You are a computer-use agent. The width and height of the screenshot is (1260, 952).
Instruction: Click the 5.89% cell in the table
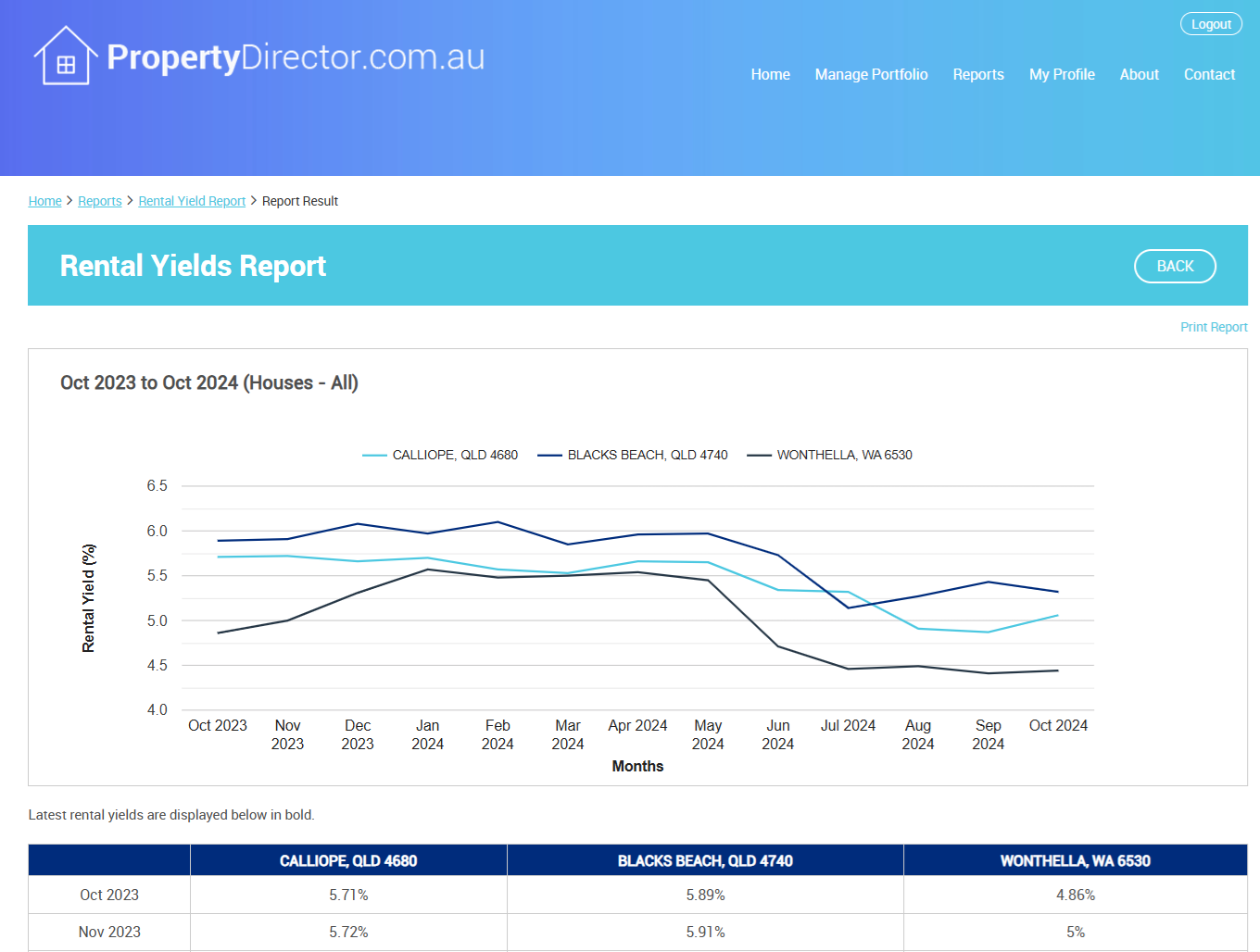[x=705, y=895]
